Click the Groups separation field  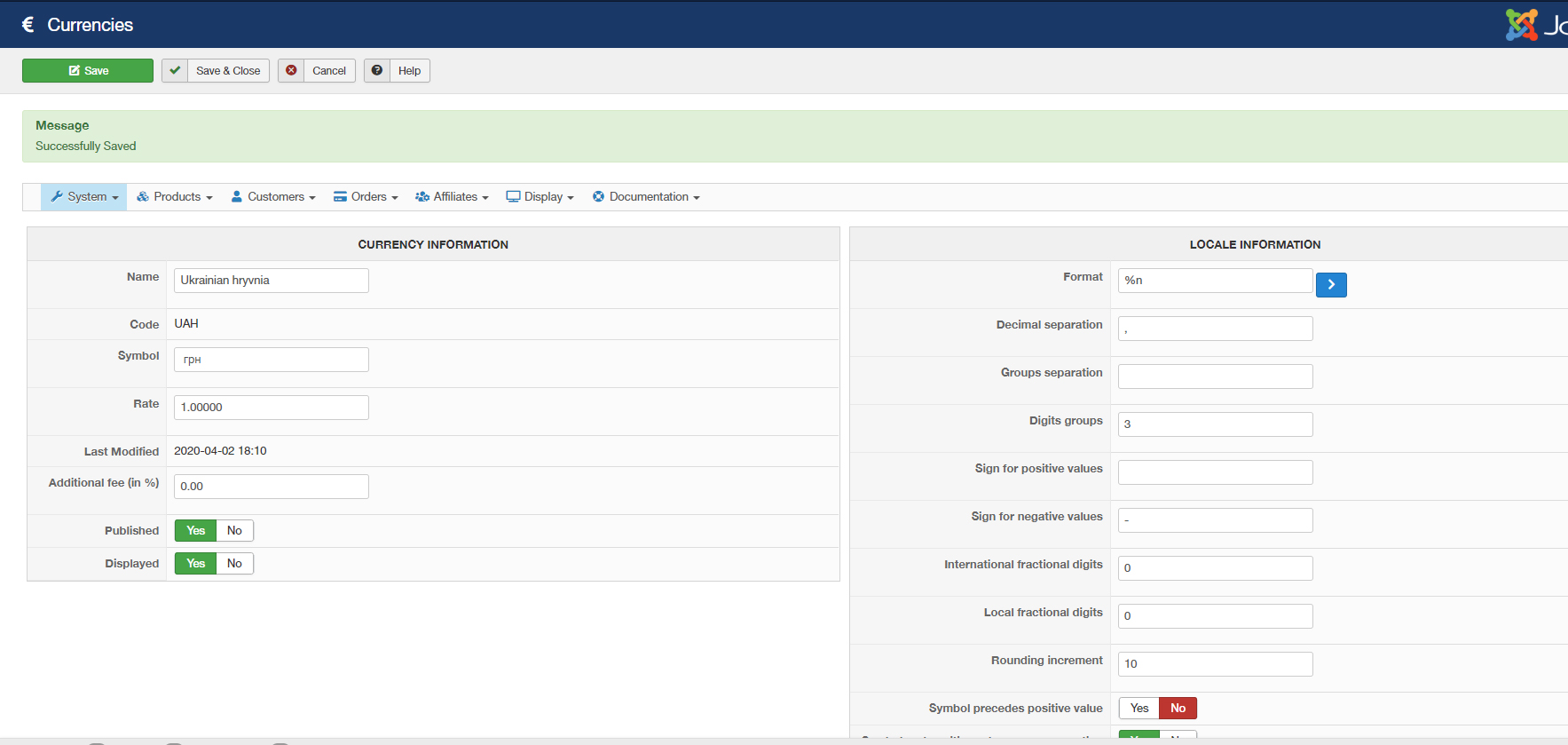[x=1216, y=376]
